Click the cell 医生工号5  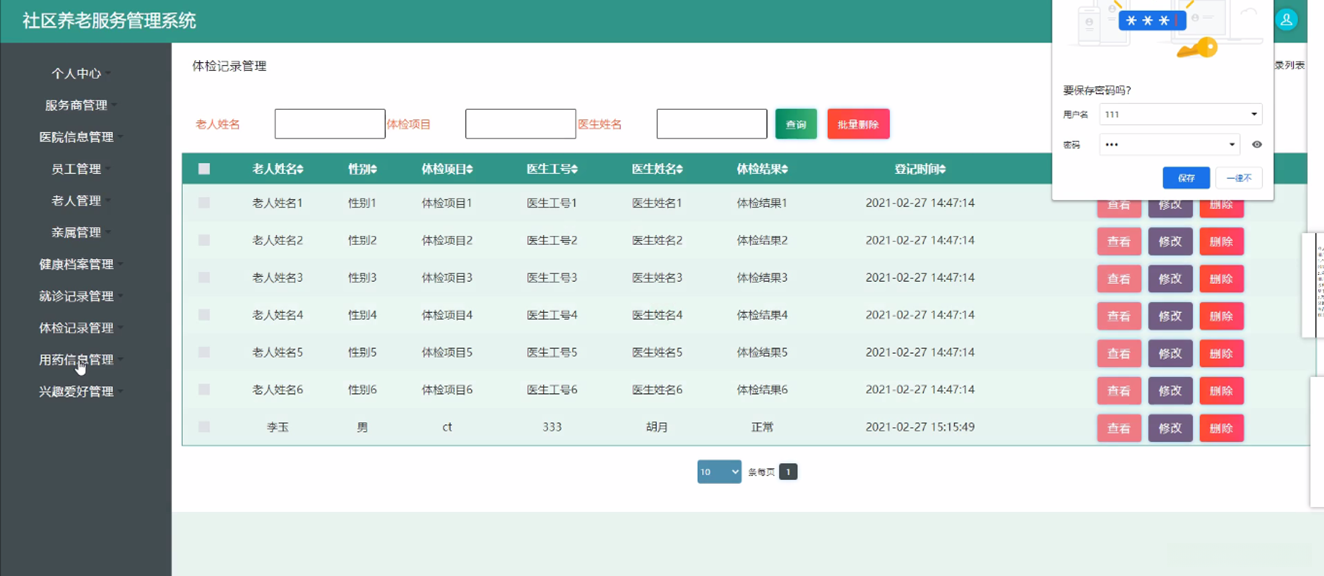pos(552,352)
